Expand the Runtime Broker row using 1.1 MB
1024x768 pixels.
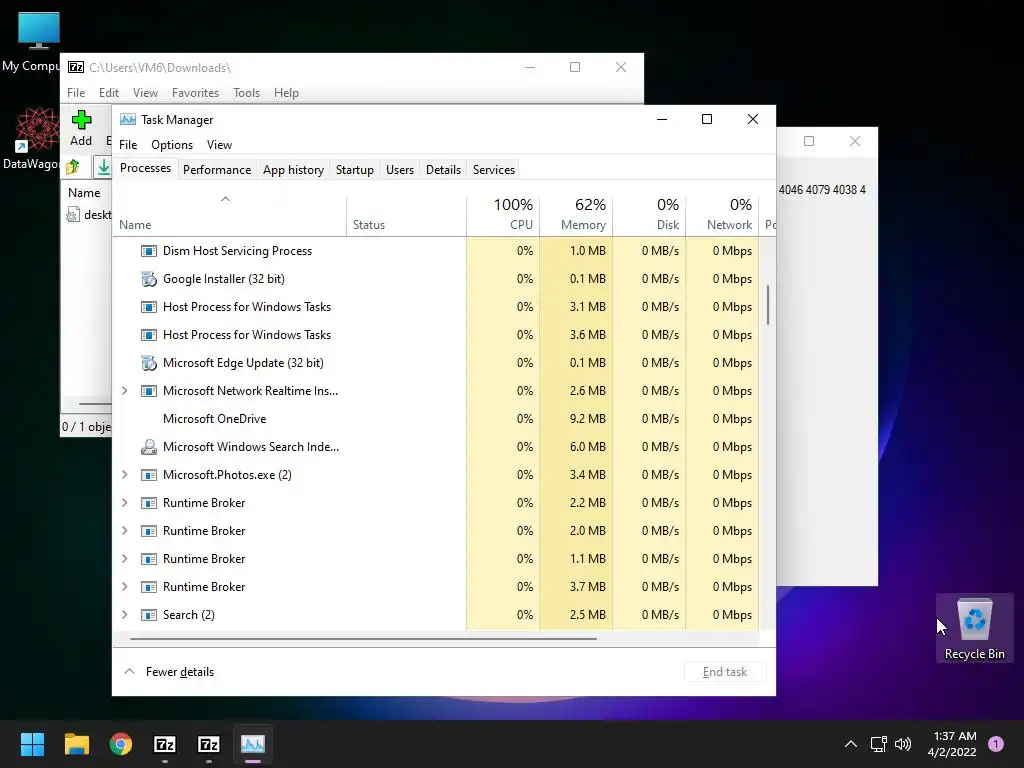[x=125, y=559]
